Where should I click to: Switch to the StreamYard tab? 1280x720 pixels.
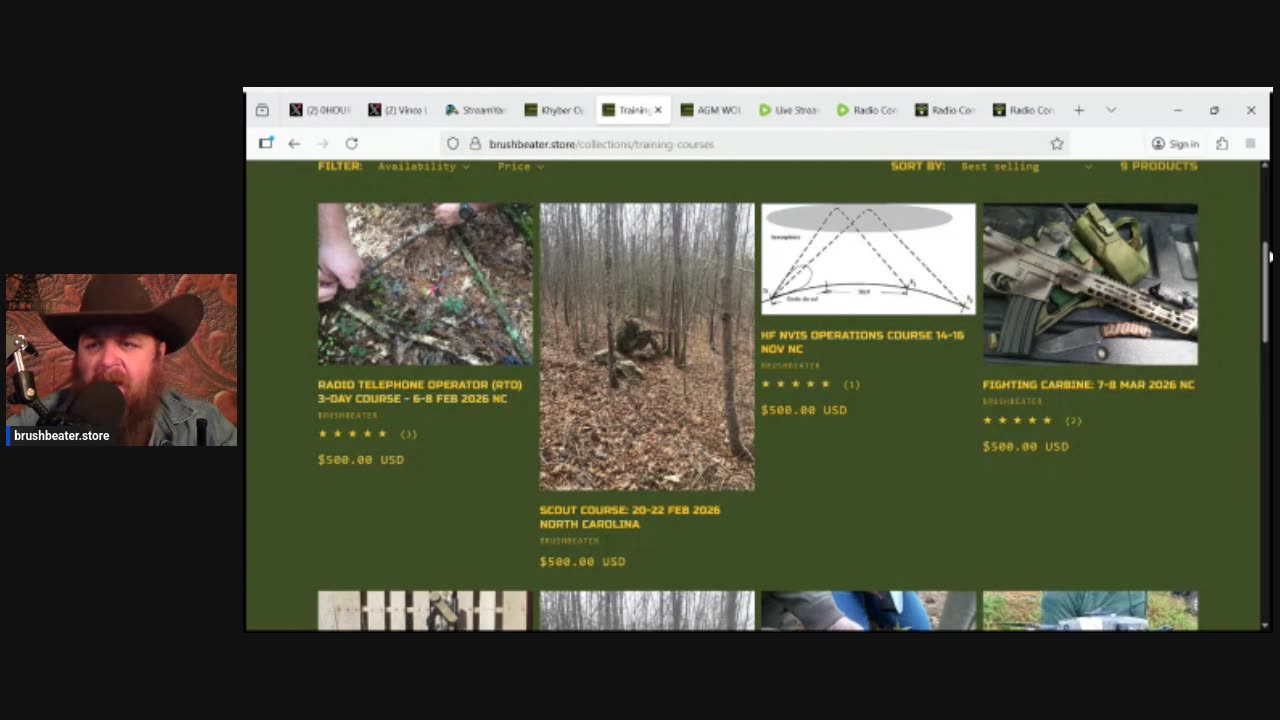point(476,110)
